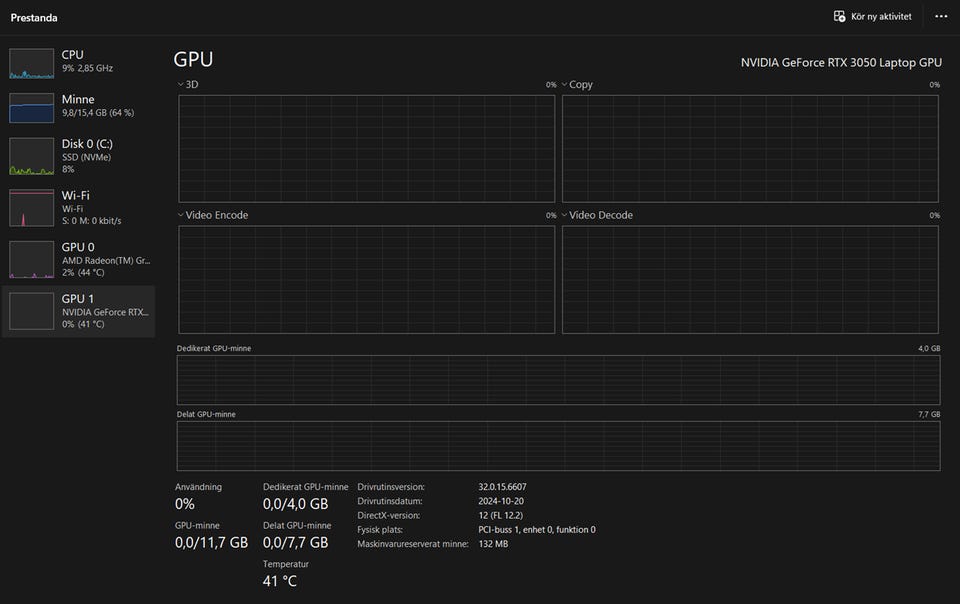The width and height of the screenshot is (960, 604).
Task: Click the 3D usage graph area
Action: coord(366,149)
